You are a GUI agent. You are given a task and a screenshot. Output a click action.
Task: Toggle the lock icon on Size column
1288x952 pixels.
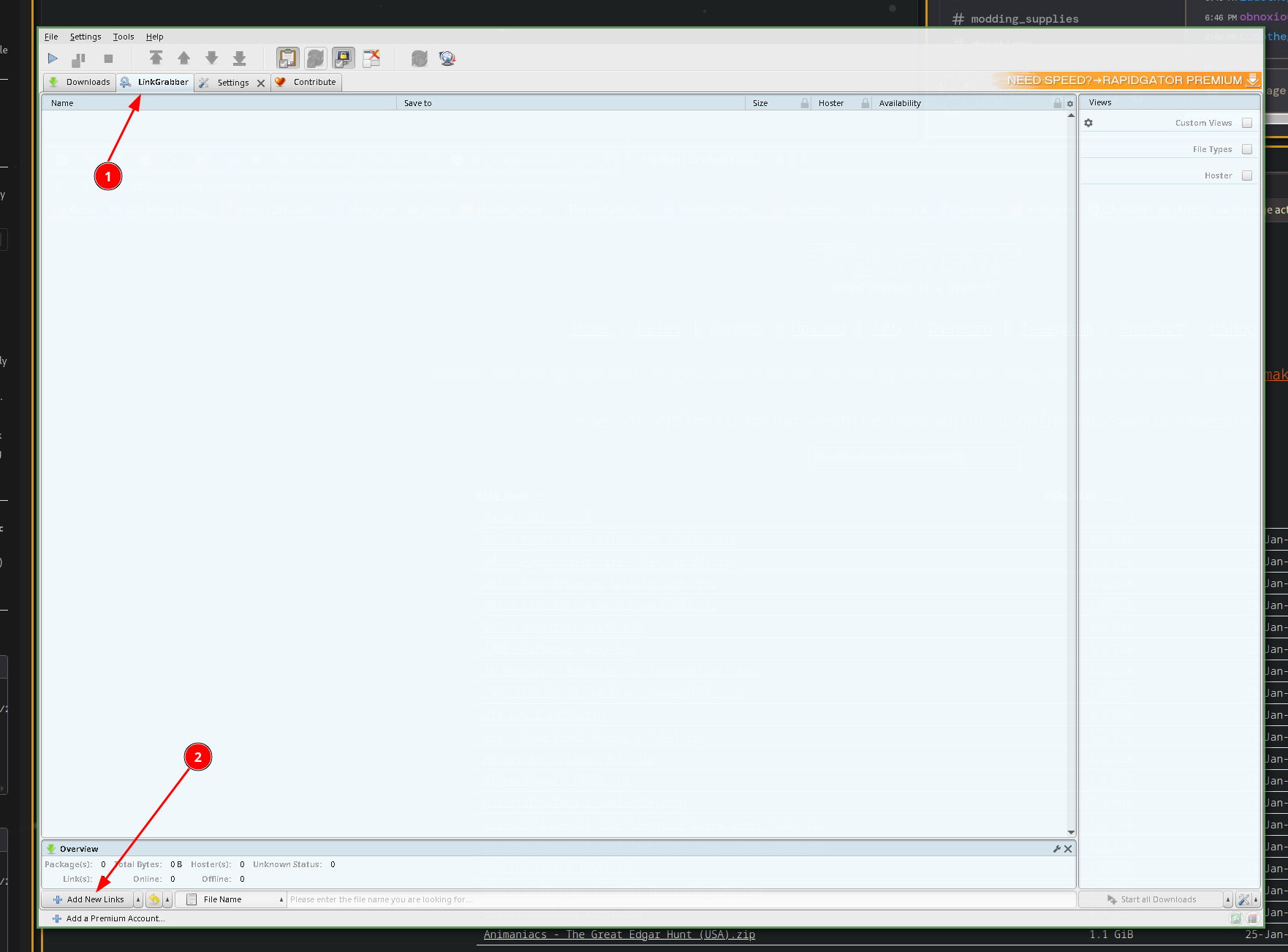pyautogui.click(x=805, y=103)
